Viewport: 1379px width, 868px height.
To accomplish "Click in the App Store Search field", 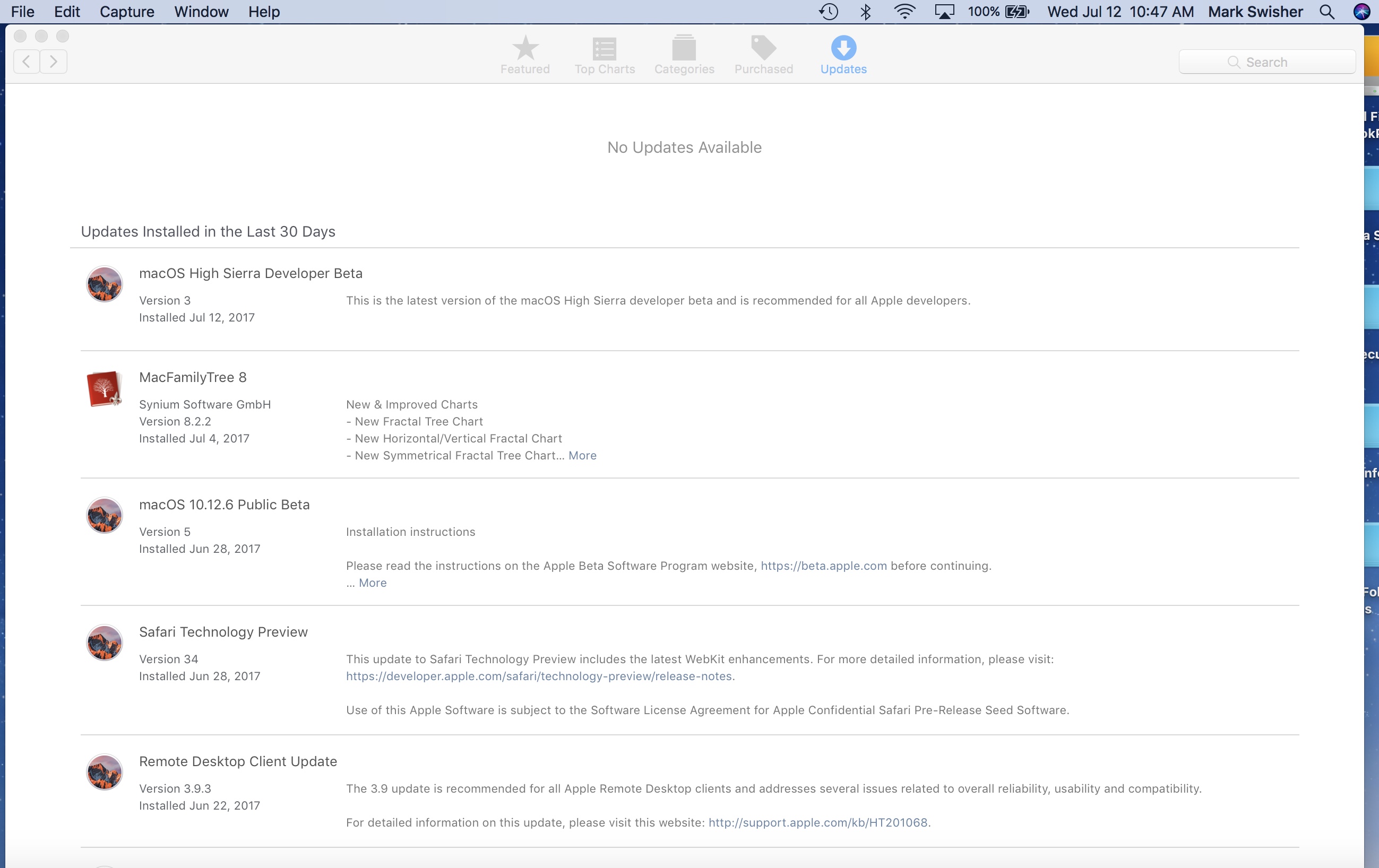I will [x=1267, y=62].
